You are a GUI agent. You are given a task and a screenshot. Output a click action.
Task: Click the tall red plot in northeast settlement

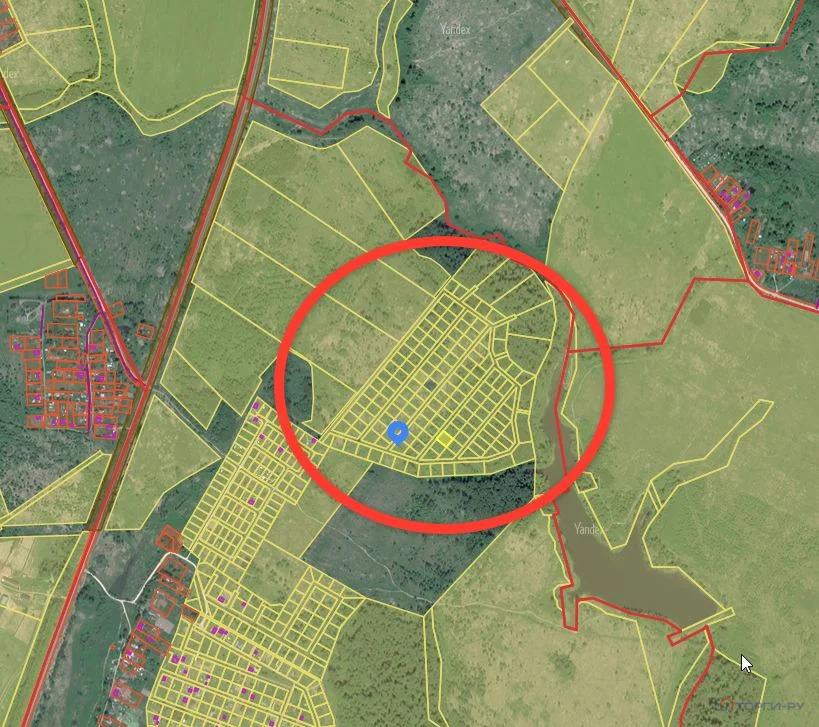coord(753,232)
